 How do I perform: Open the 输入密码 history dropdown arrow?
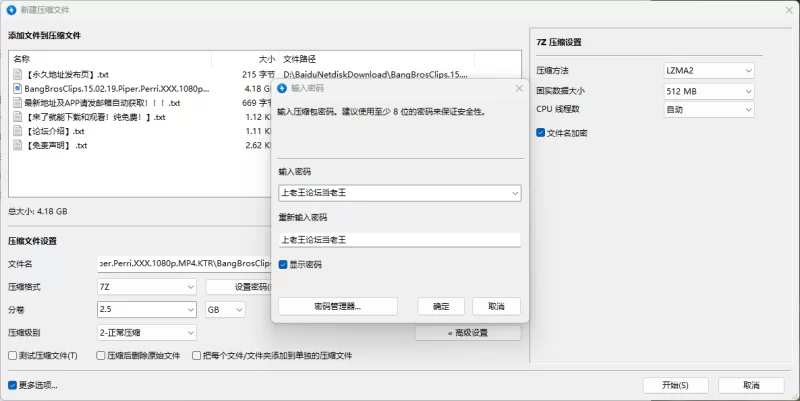515,193
